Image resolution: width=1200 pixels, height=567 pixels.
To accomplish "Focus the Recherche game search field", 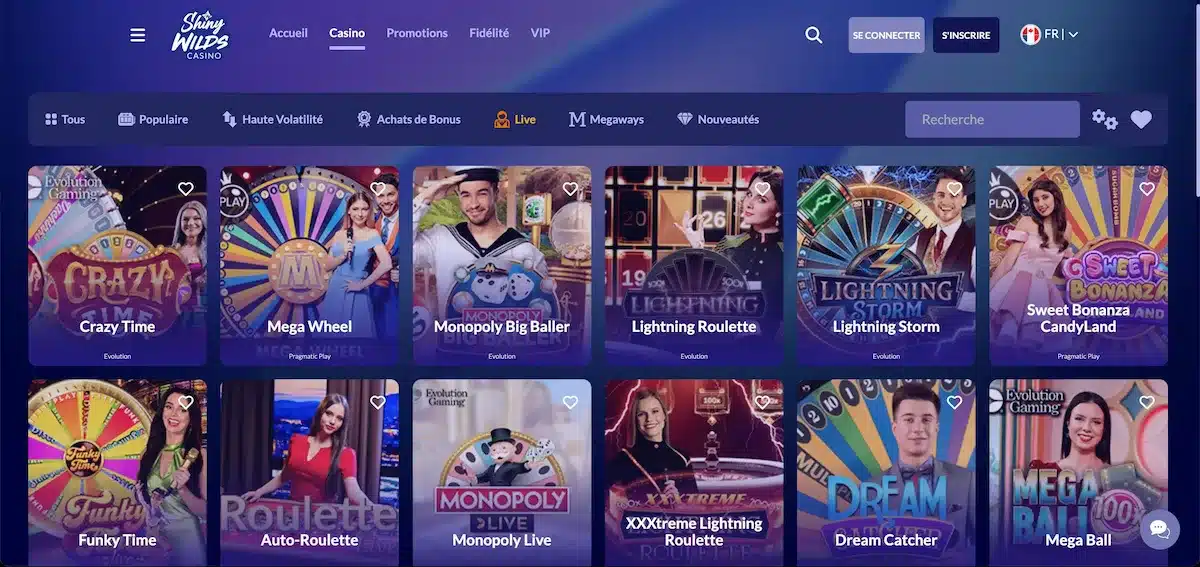I will pos(992,119).
